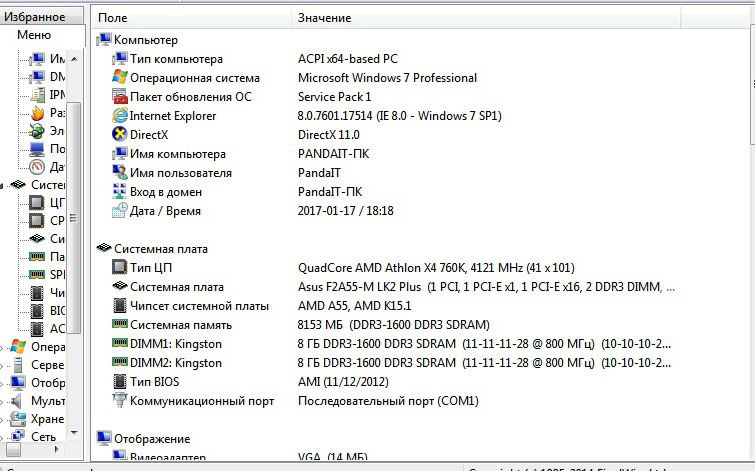The height and width of the screenshot is (471, 755).
Task: Click the Windows flag icon beside Операционная система
Action: coord(119,78)
